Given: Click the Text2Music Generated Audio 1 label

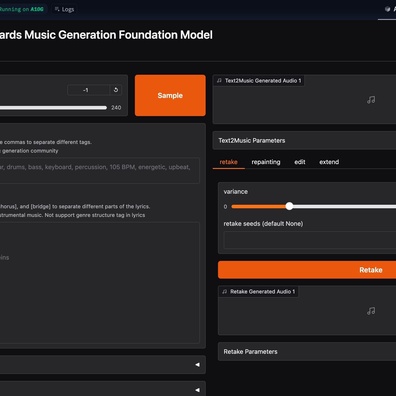Looking at the screenshot, I should 258,81.
